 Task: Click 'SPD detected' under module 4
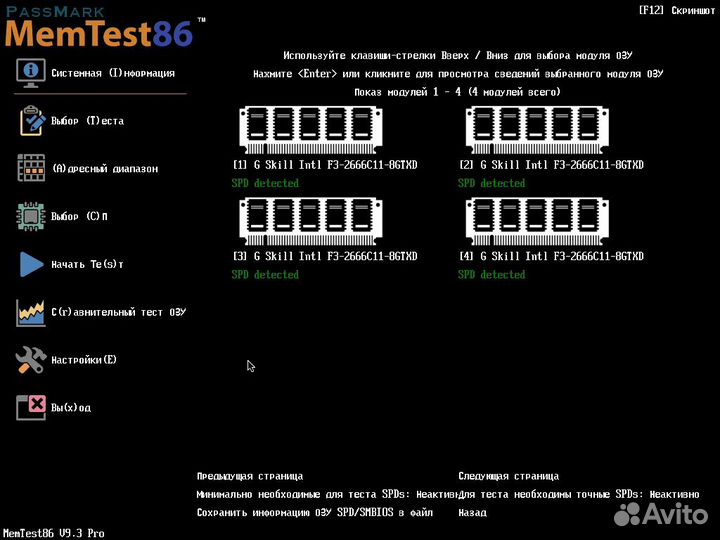(x=491, y=275)
